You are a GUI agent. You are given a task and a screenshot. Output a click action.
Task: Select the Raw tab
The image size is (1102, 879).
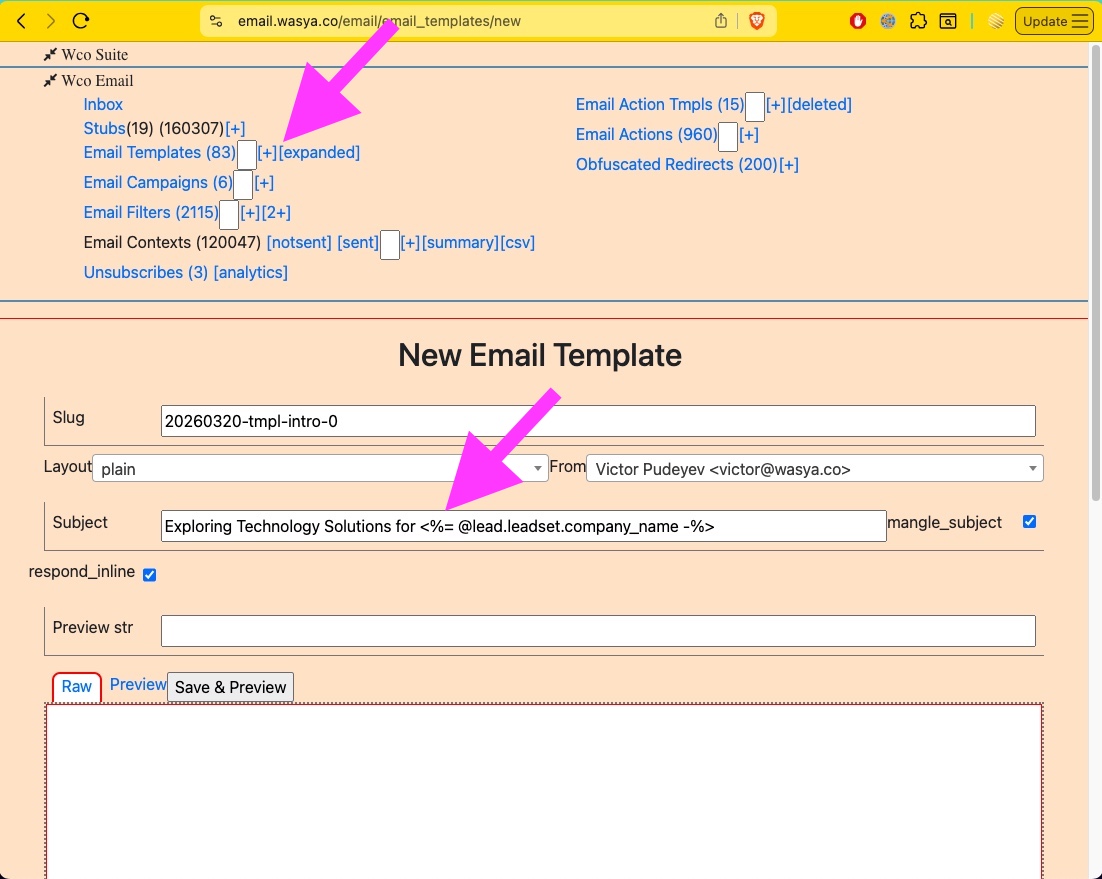tap(76, 687)
